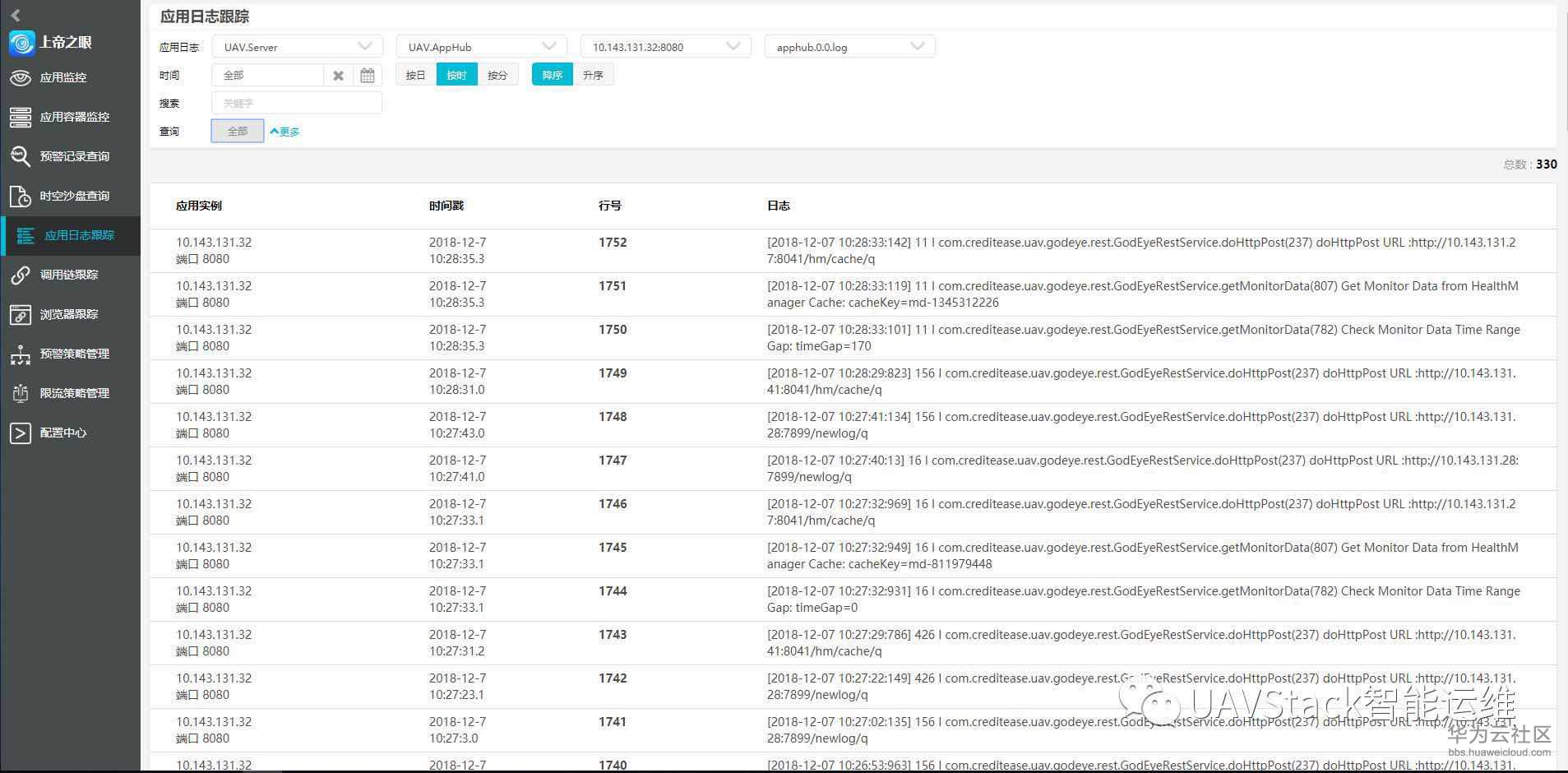Open the 应用监控 menu
The image size is (1568, 773).
click(63, 77)
